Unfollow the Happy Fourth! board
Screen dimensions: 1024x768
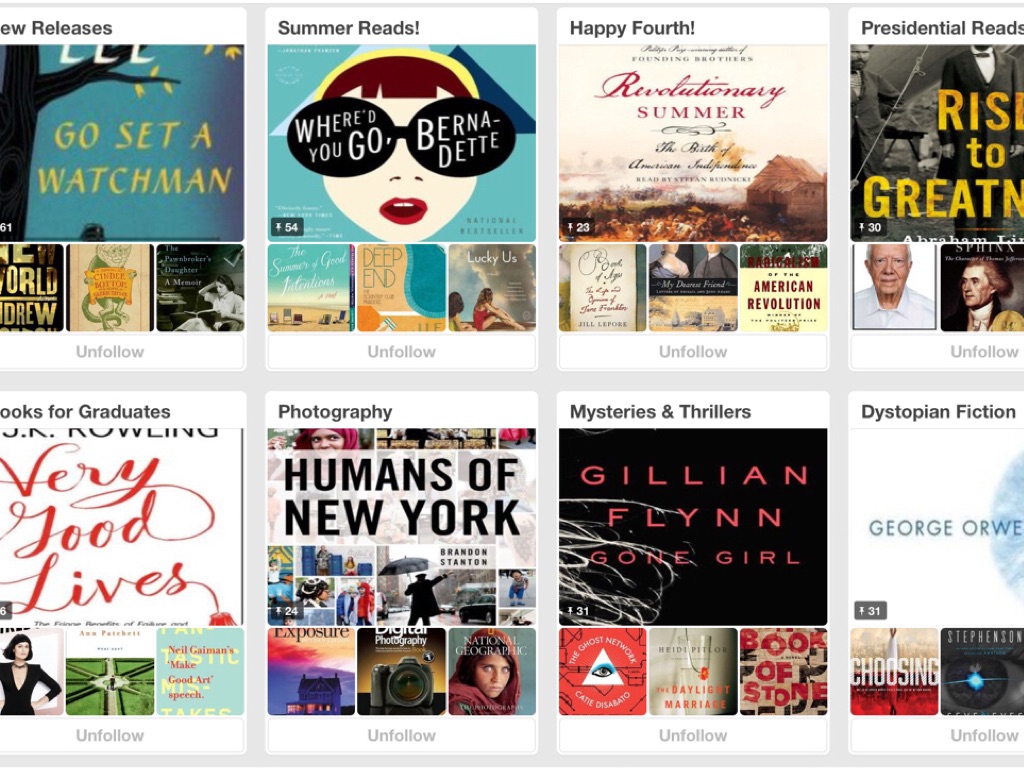pos(693,352)
